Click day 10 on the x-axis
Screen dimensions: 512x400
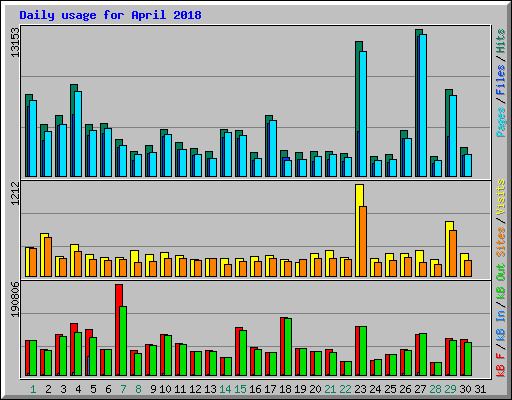click(165, 389)
